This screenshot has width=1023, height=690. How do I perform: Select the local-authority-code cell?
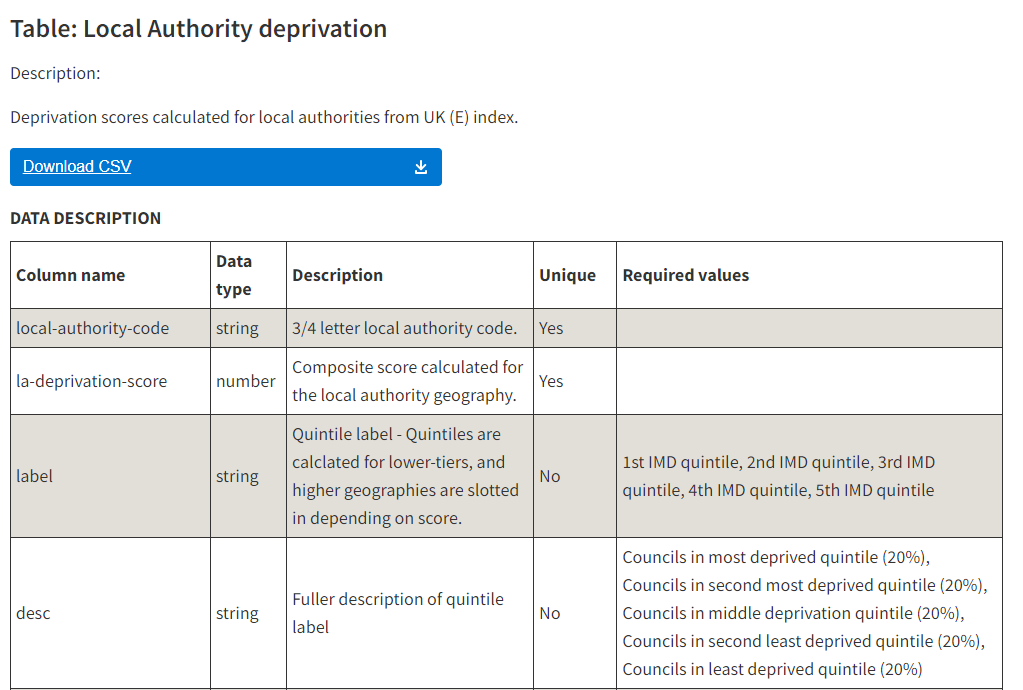tap(110, 328)
